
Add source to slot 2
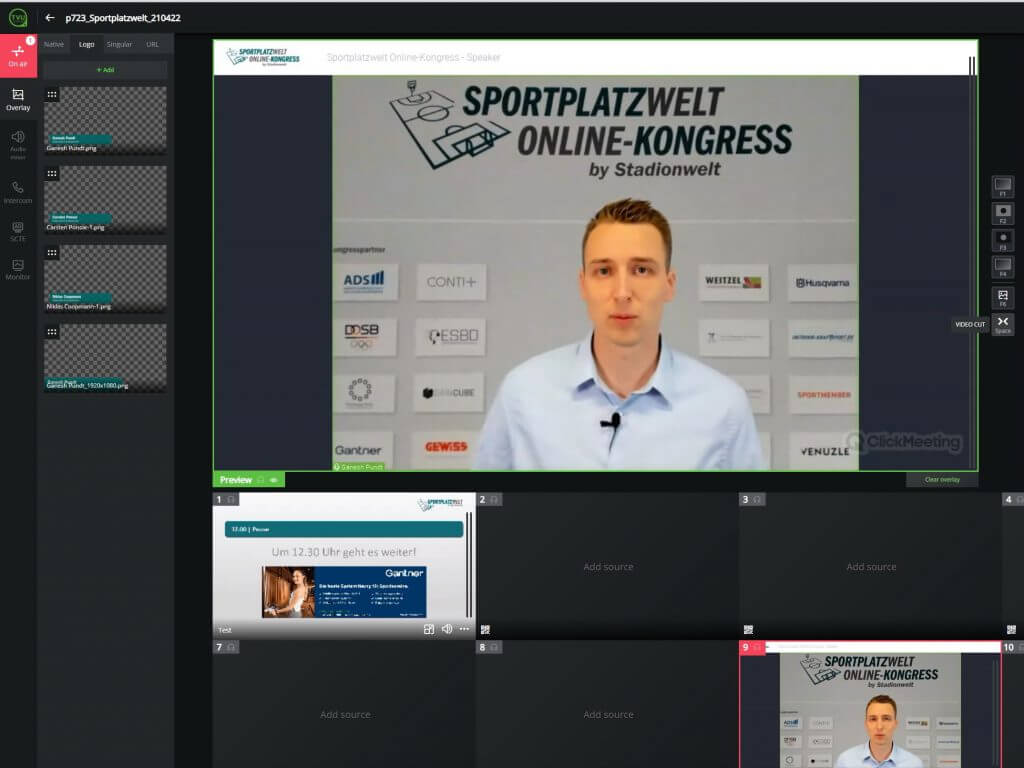click(608, 567)
